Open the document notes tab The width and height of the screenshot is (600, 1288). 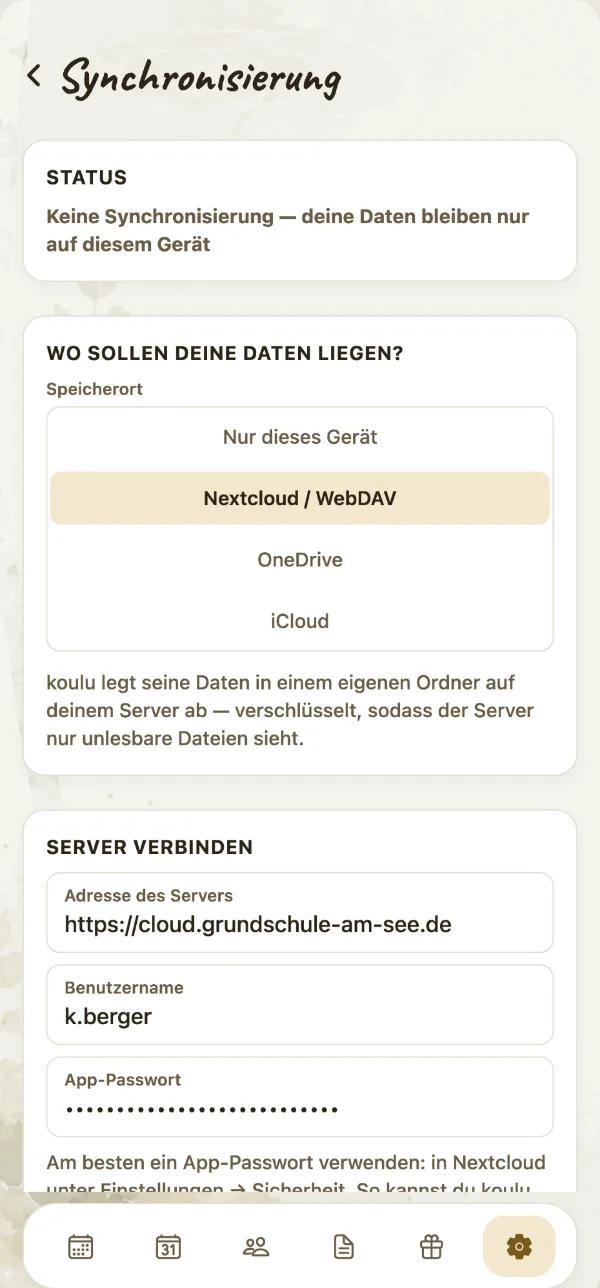pyautogui.click(x=344, y=1246)
